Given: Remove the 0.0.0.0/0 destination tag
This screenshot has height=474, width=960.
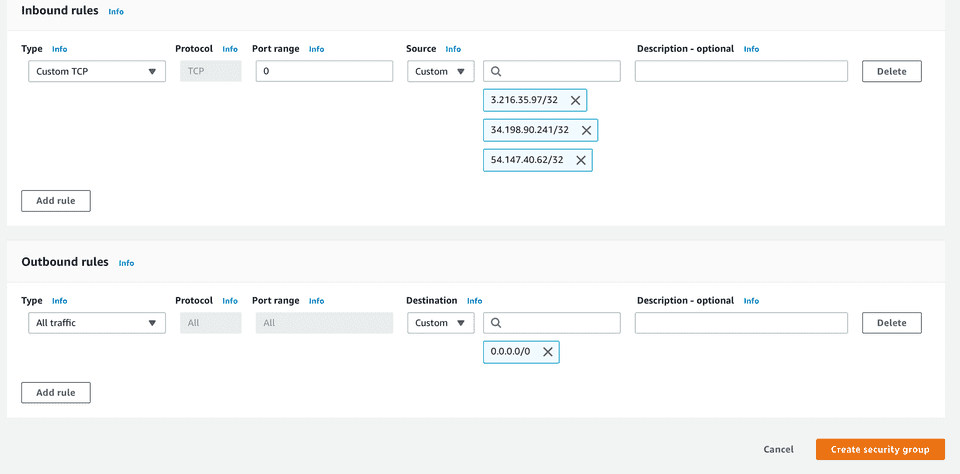Looking at the screenshot, I should coord(547,352).
